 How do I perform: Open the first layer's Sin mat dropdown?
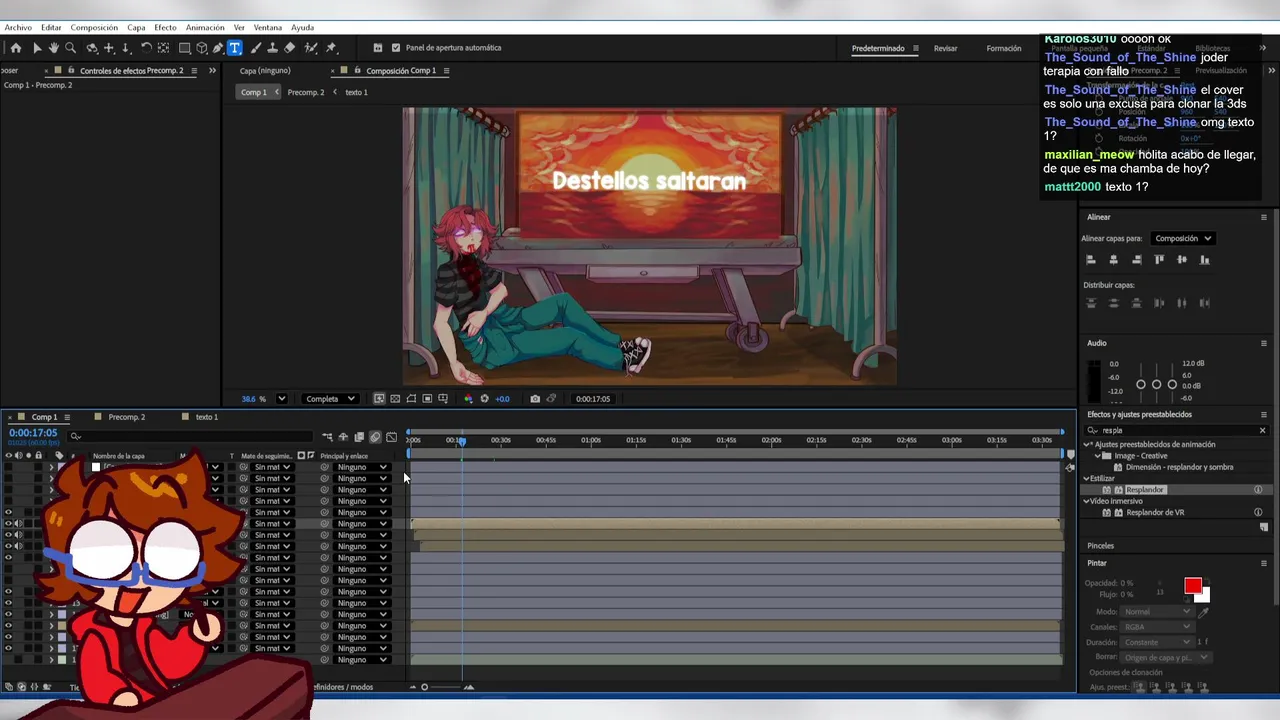[271, 467]
